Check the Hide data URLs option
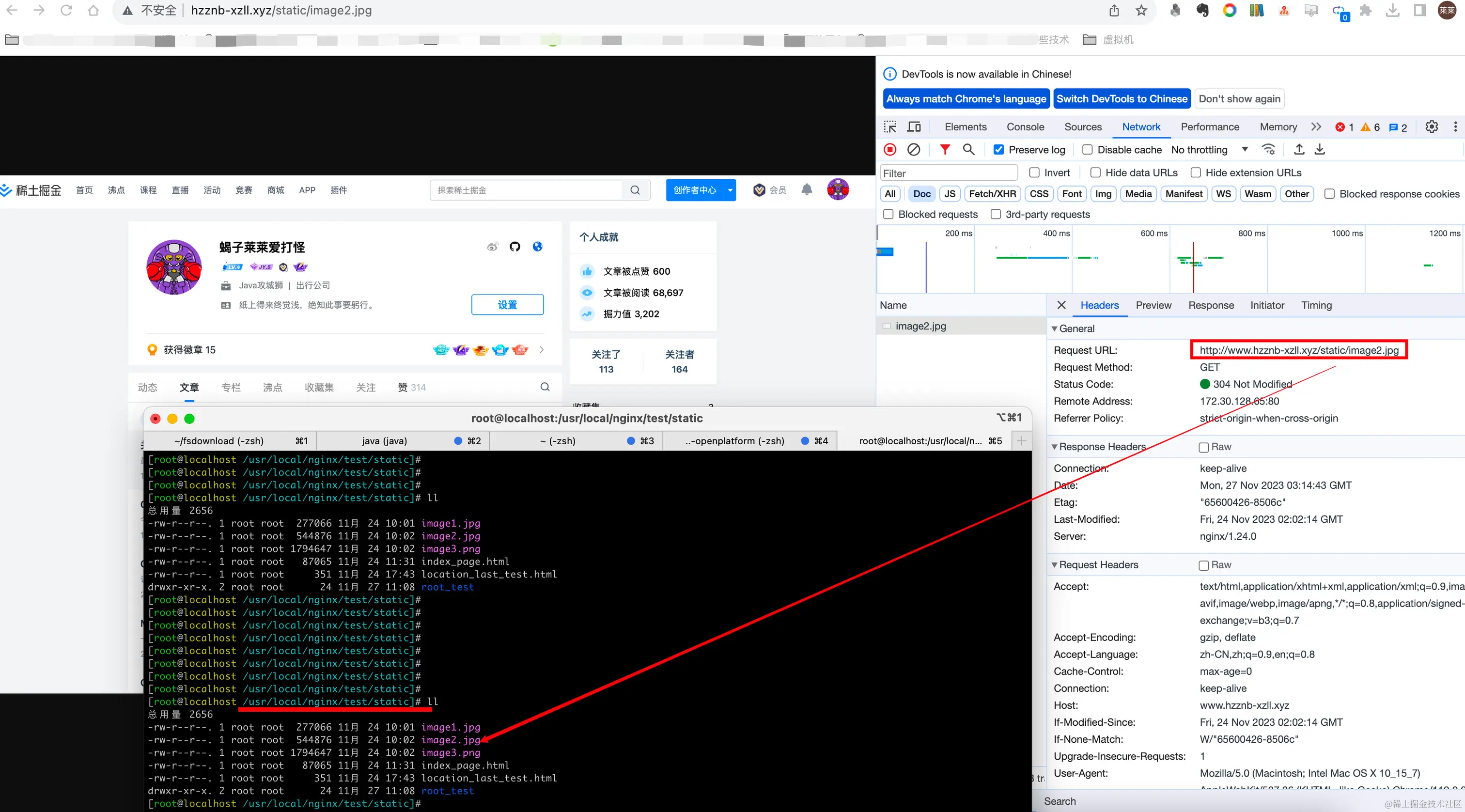Screen dimensions: 1465x812 [1095, 172]
